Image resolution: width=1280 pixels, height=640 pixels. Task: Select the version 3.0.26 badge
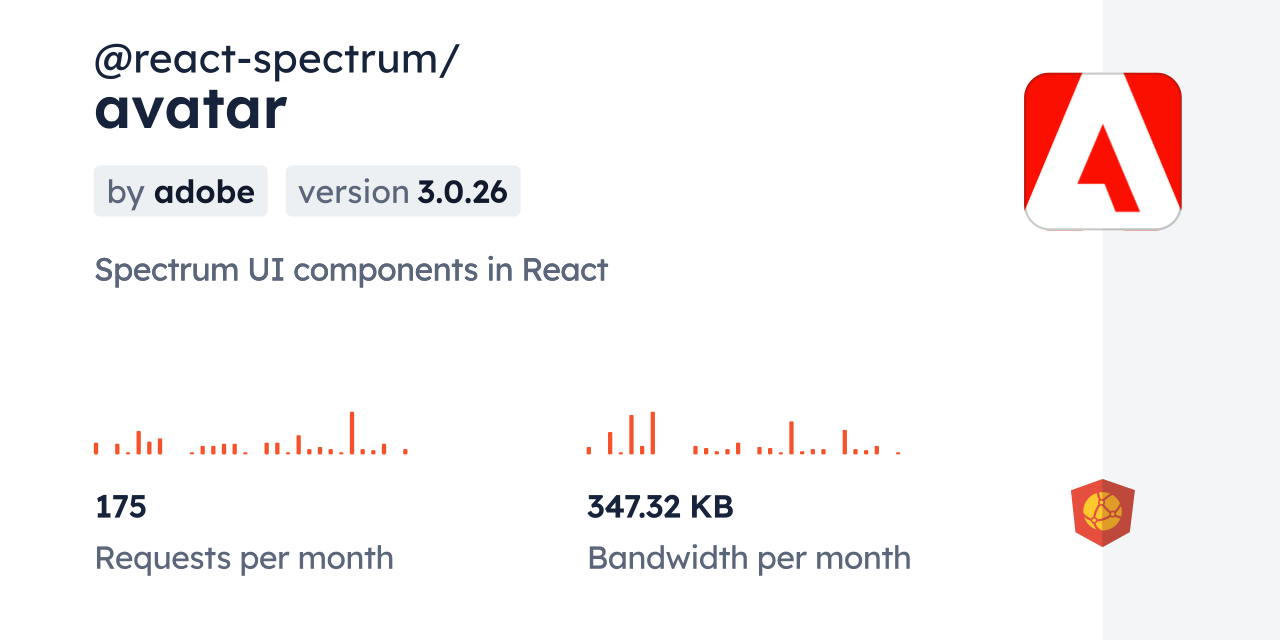[403, 191]
